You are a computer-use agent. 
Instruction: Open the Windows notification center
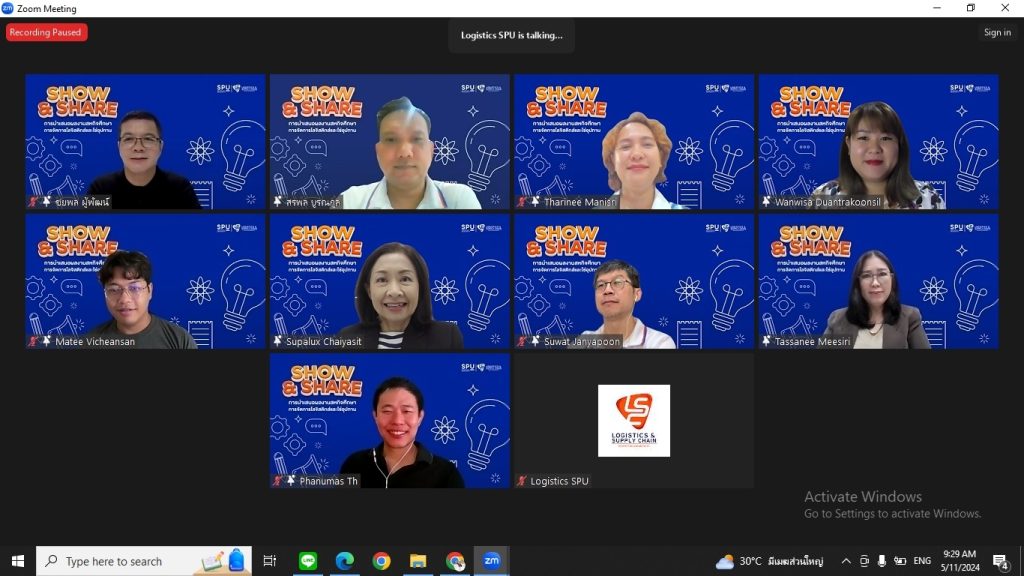click(1000, 561)
